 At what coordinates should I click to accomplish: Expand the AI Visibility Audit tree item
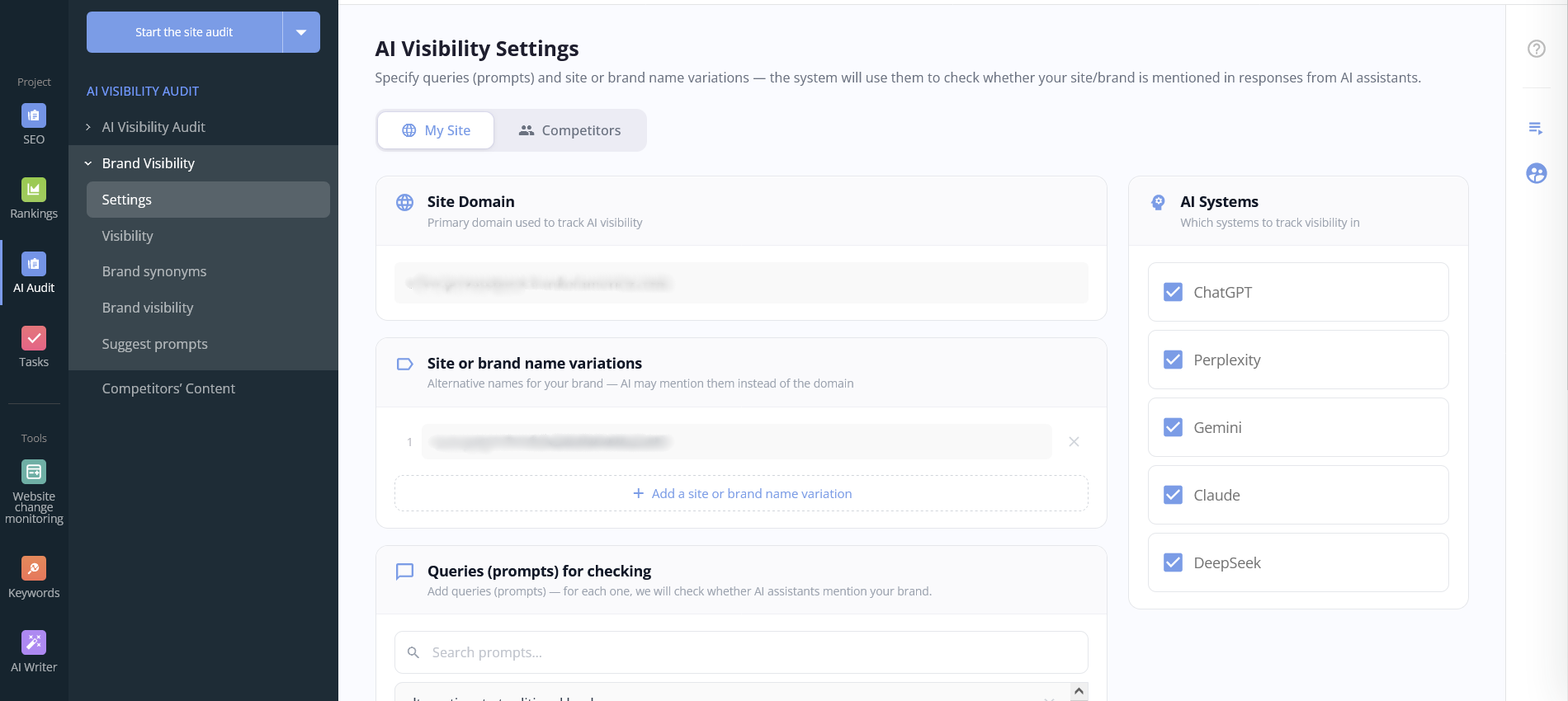click(88, 127)
